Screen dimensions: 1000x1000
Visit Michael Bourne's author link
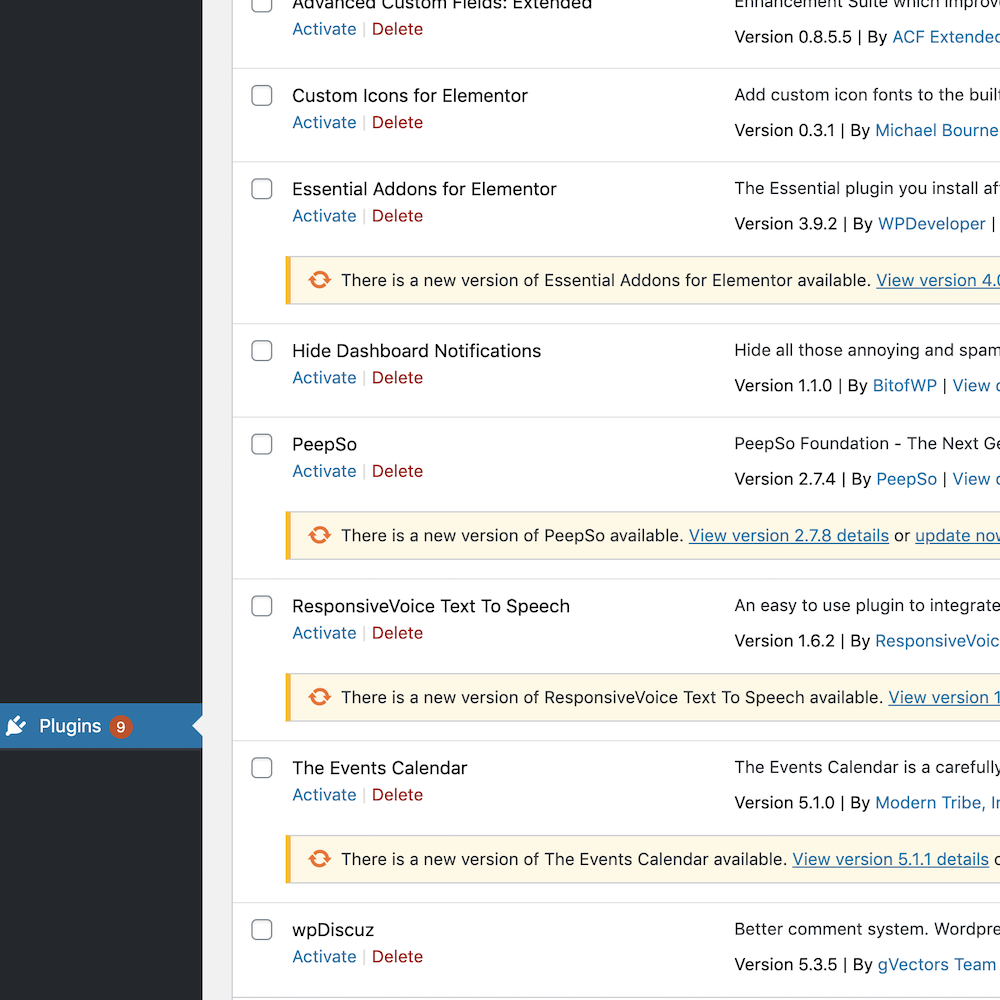coord(936,130)
